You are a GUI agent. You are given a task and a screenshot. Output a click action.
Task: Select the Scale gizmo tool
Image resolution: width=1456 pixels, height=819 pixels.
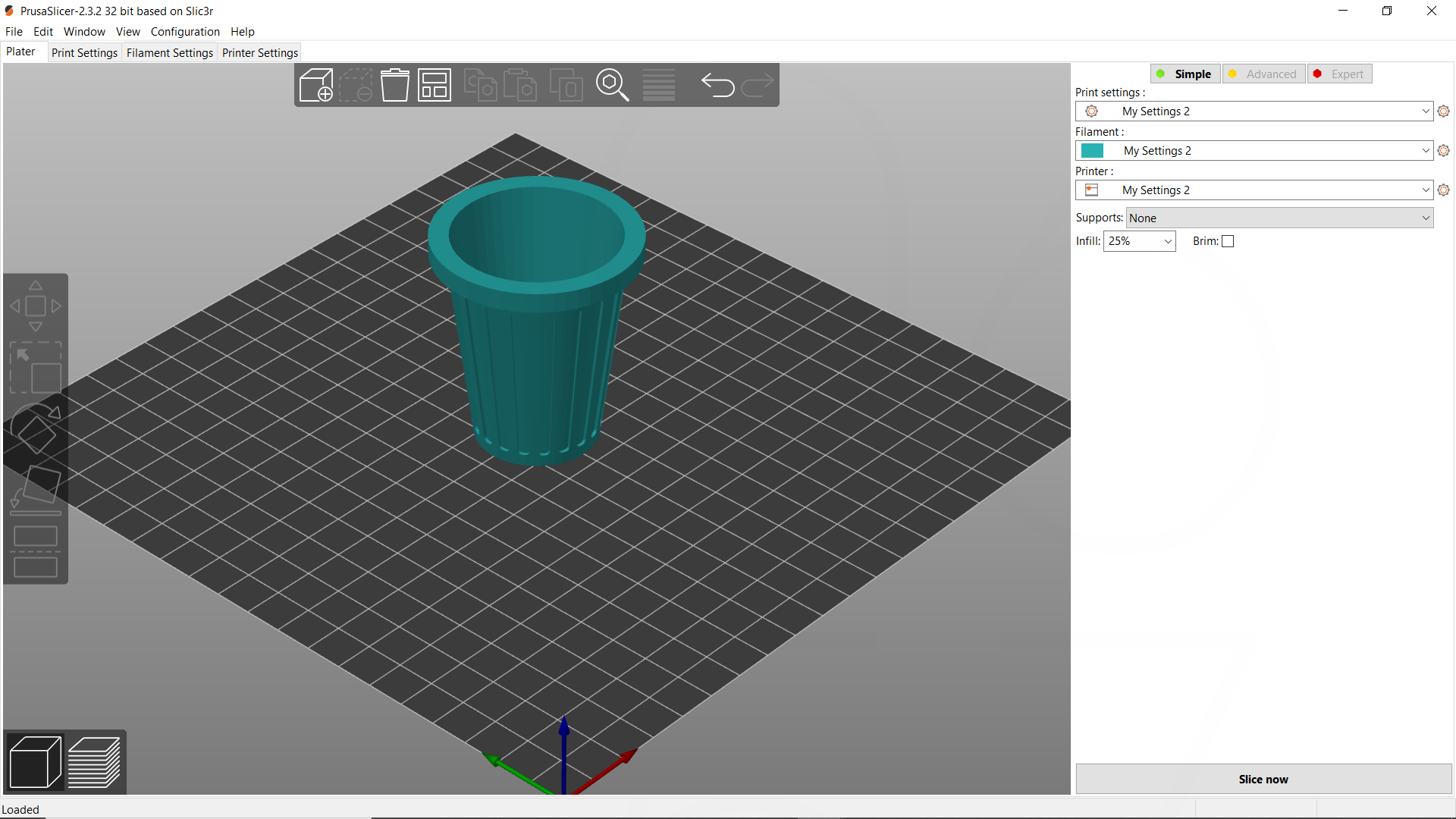(36, 367)
